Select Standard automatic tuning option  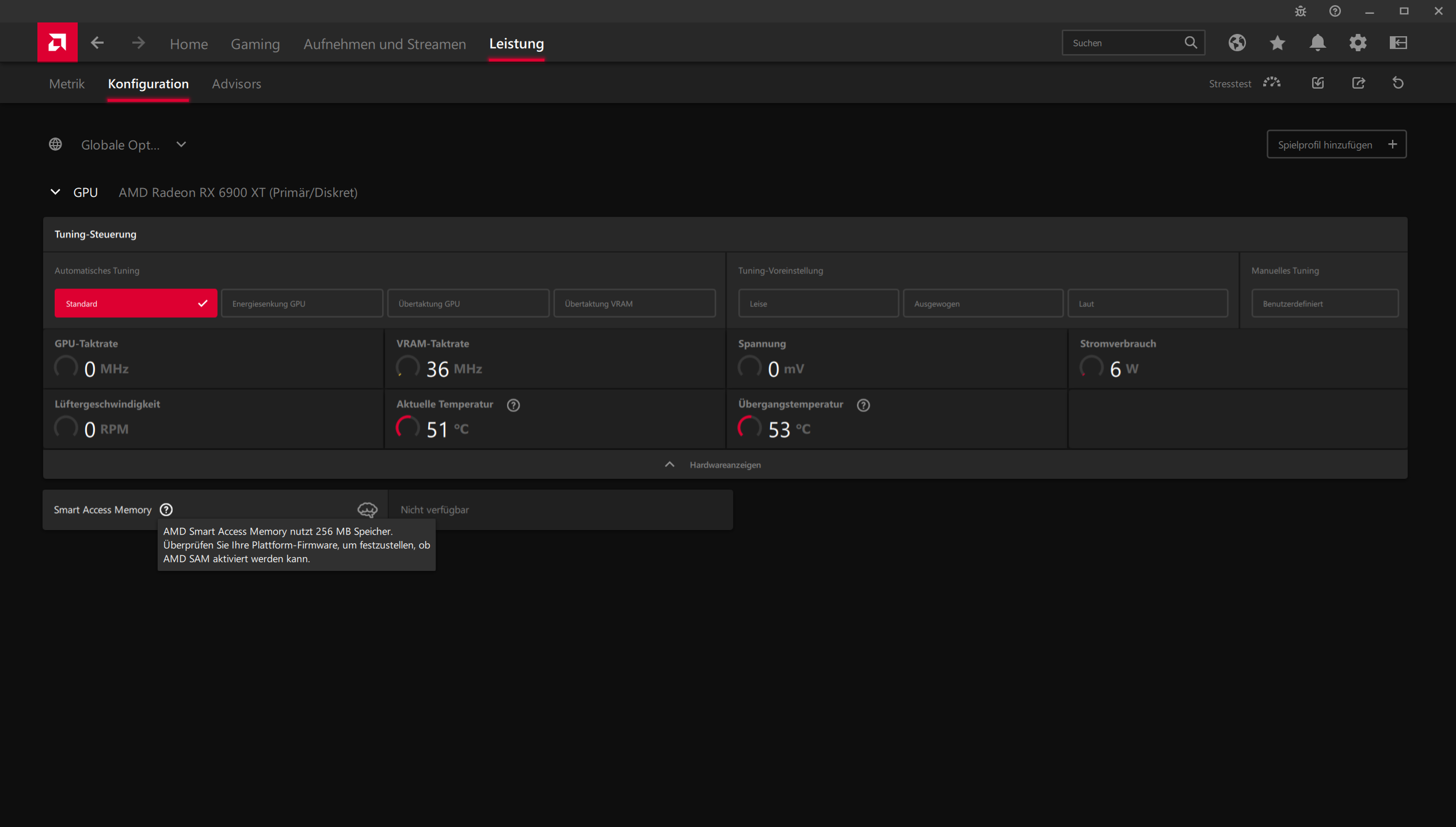135,303
